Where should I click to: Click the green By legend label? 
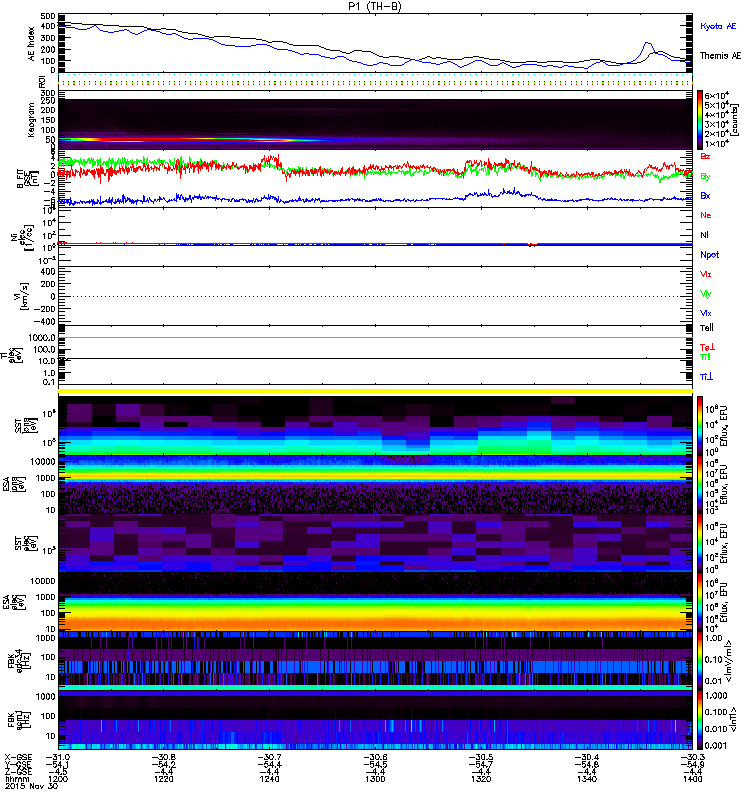(706, 176)
